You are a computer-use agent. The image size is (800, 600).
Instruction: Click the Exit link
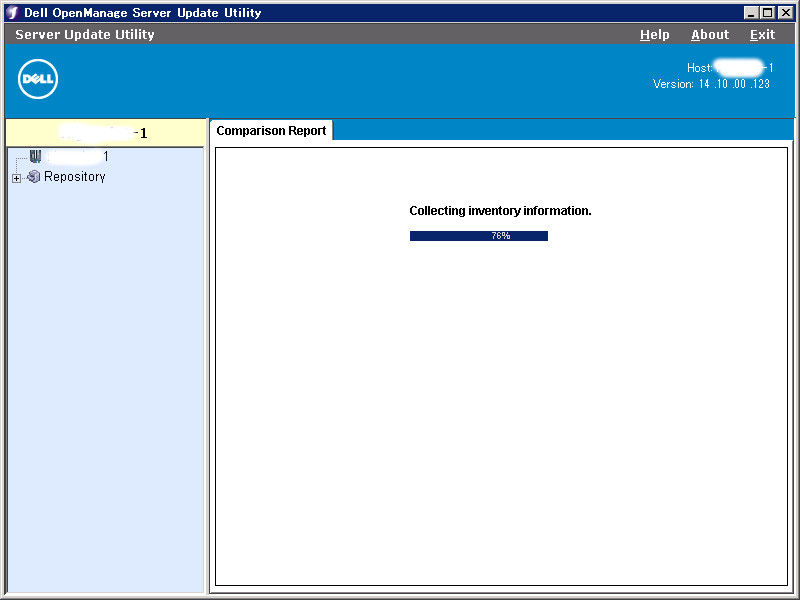(762, 35)
